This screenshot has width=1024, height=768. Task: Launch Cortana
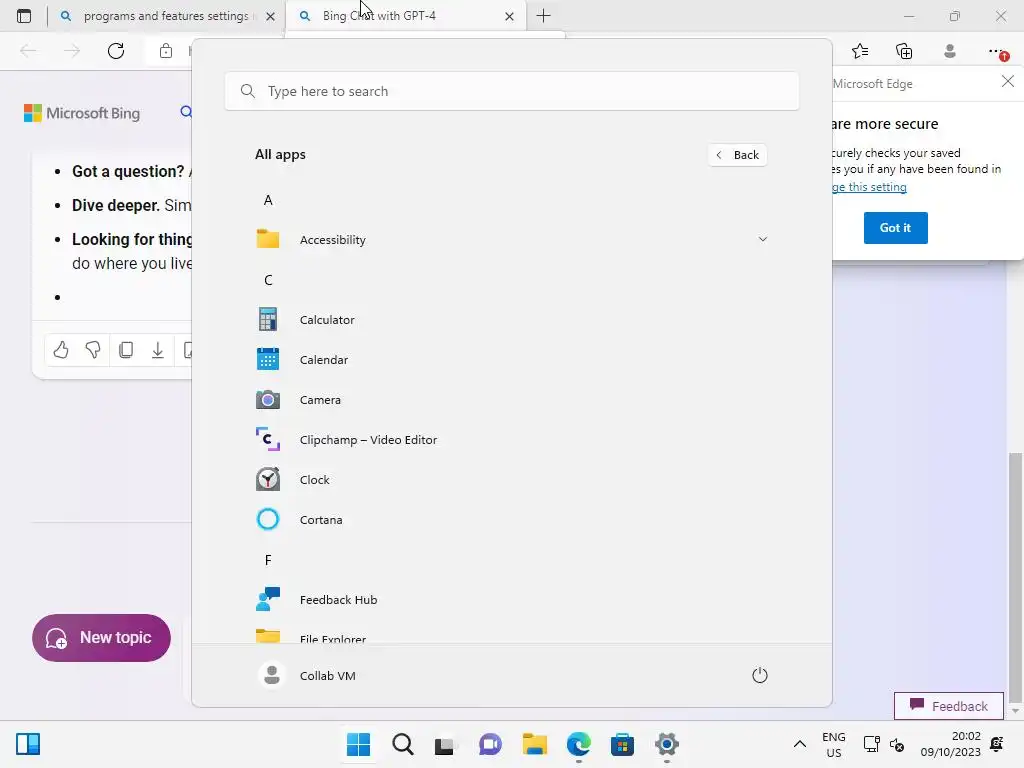click(x=511, y=520)
